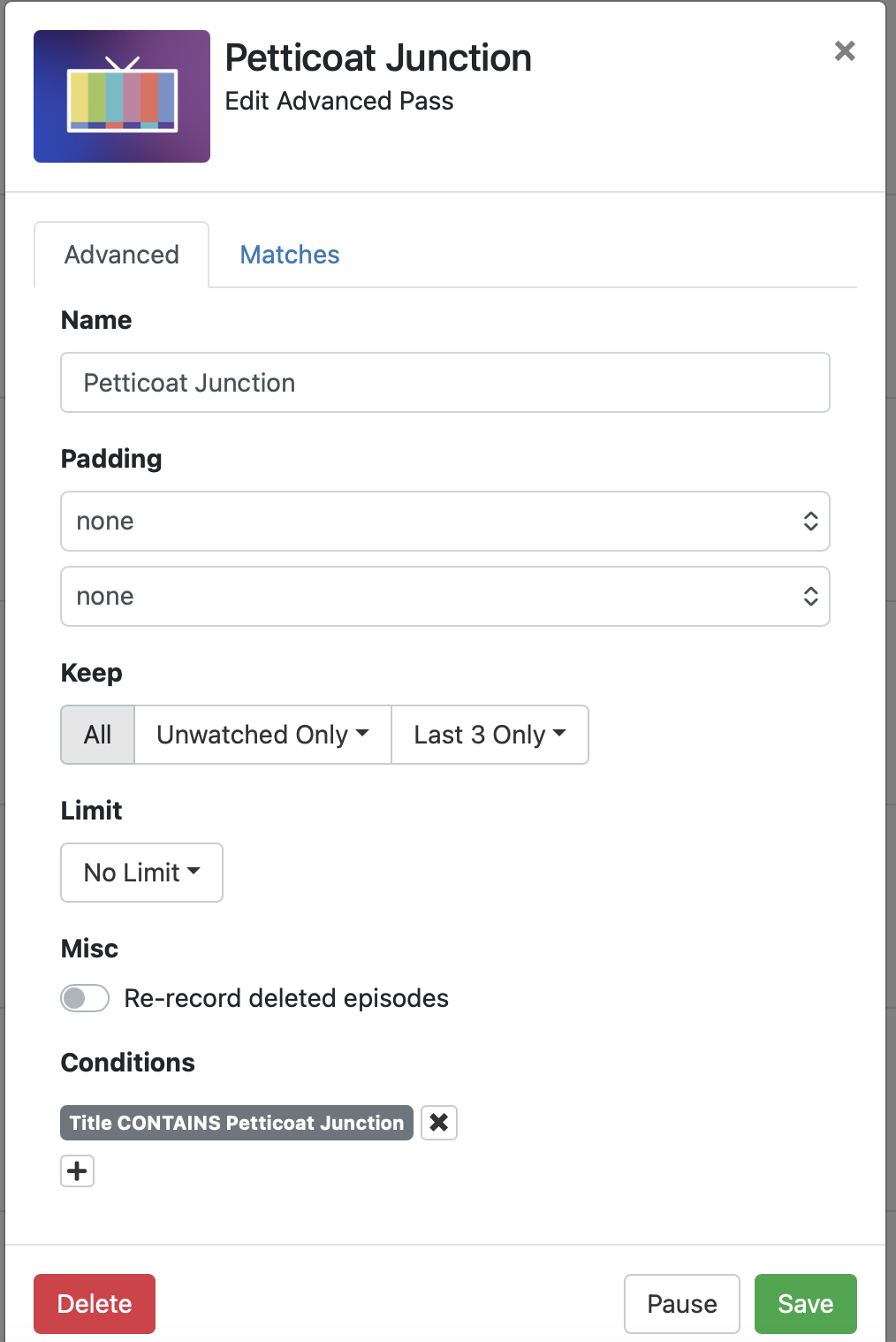Viewport: 896px width, 1342px height.
Task: Remove the Title CONTAINS condition
Action: click(x=438, y=1123)
